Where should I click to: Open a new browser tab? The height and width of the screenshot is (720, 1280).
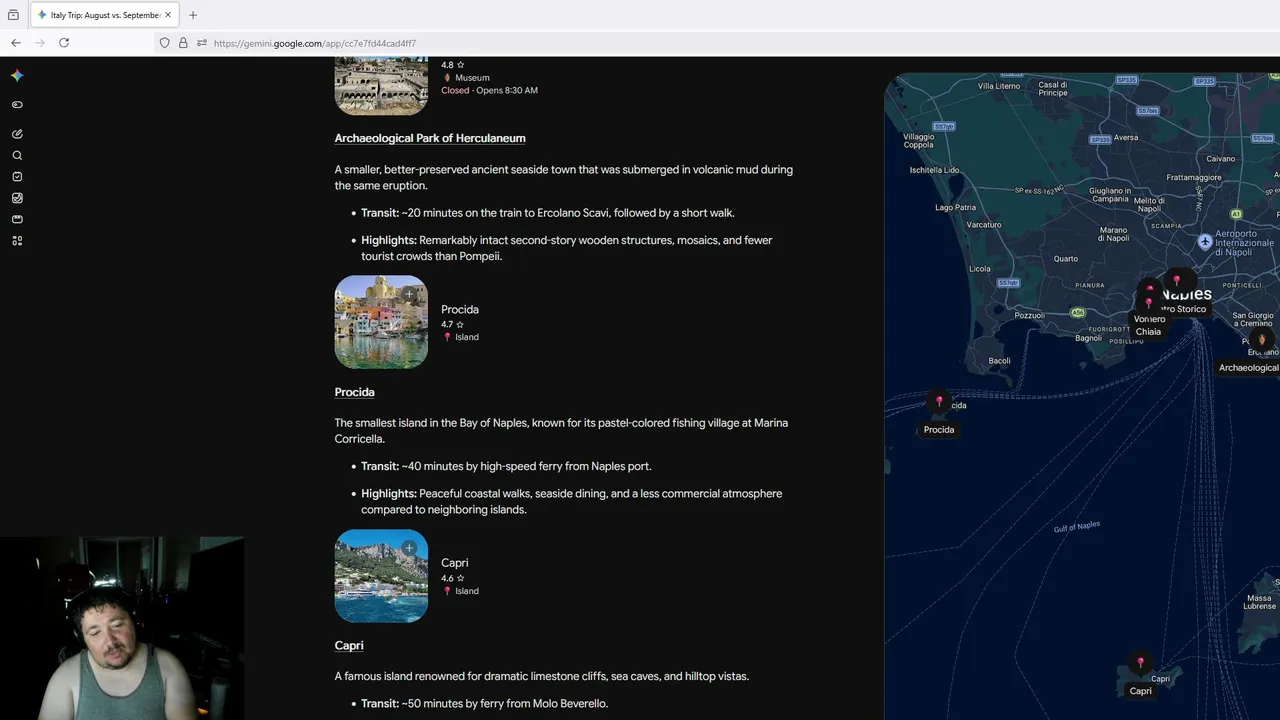[193, 15]
